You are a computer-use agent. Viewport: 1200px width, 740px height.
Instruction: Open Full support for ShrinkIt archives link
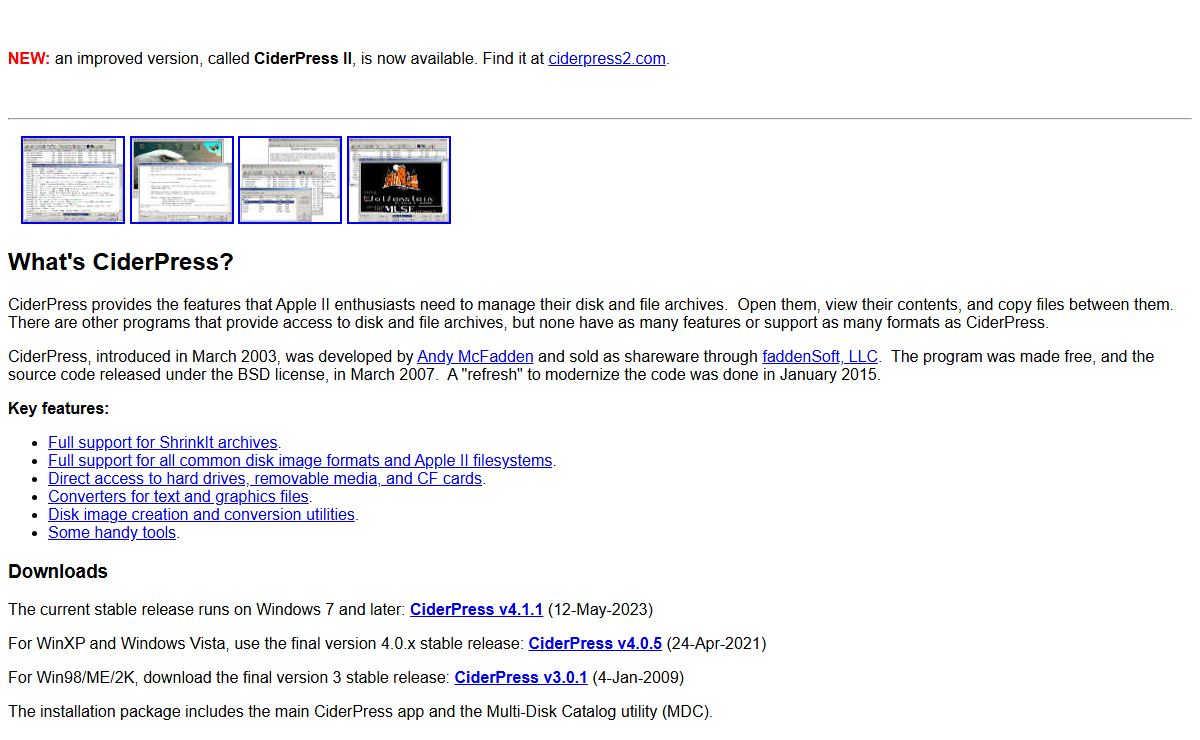pyautogui.click(x=163, y=442)
